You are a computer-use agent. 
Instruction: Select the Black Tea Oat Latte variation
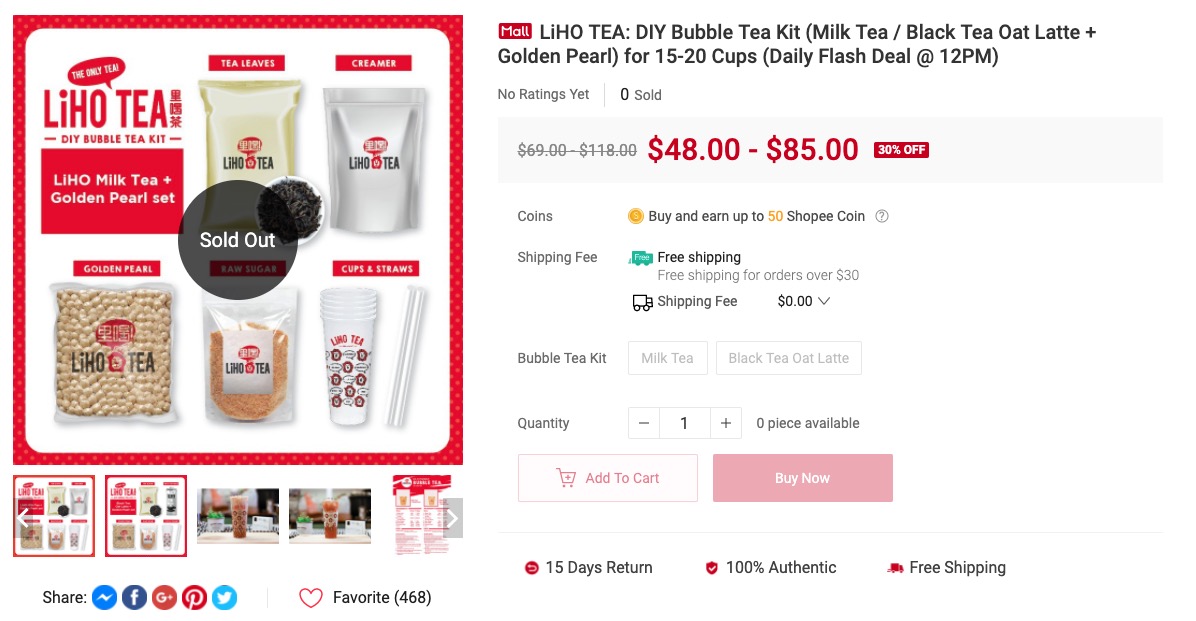pos(788,358)
